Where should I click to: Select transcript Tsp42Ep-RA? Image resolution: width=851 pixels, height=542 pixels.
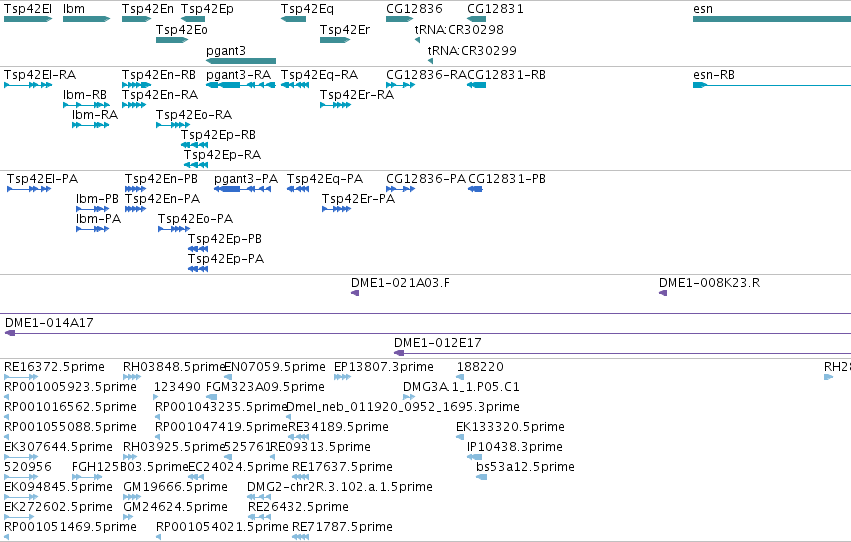click(x=196, y=165)
